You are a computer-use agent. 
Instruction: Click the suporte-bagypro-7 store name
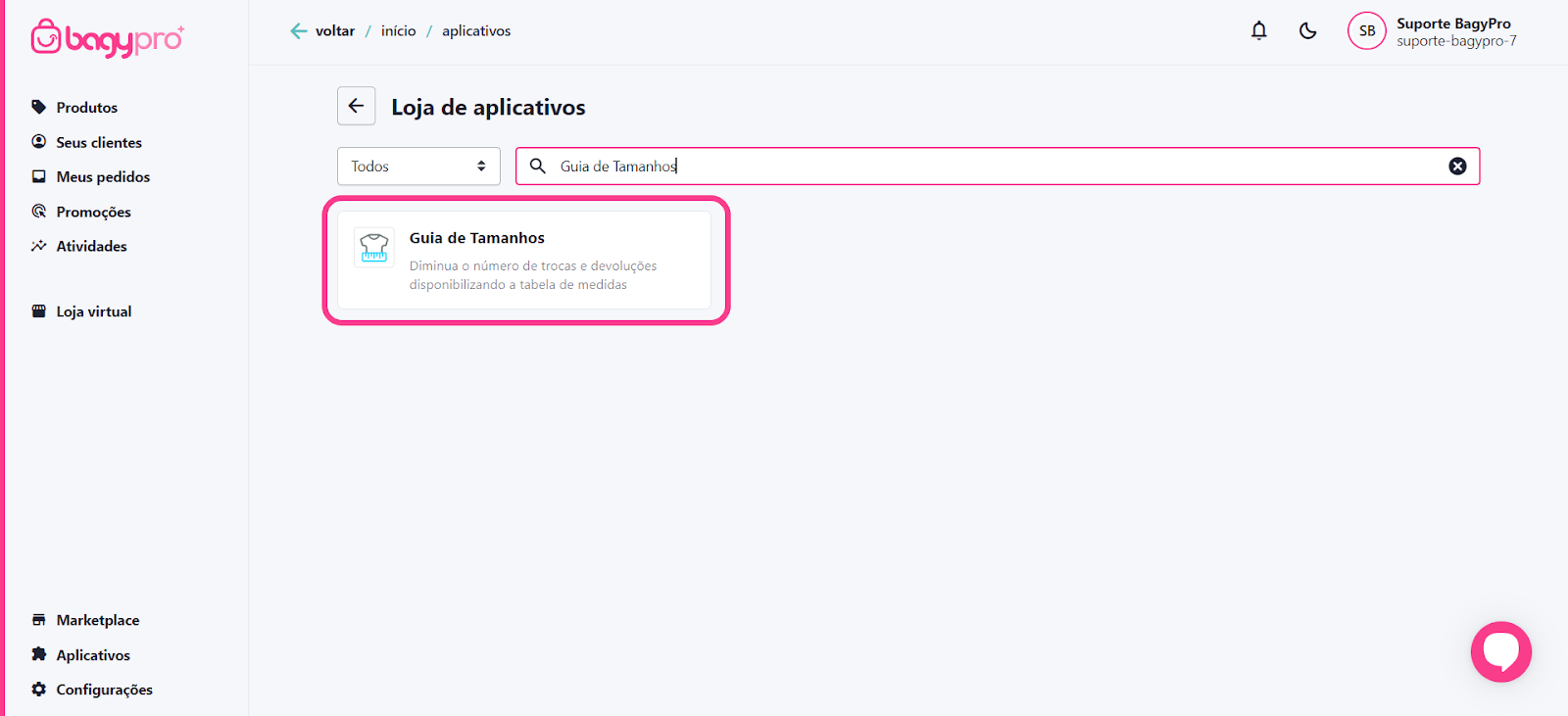(x=1456, y=41)
